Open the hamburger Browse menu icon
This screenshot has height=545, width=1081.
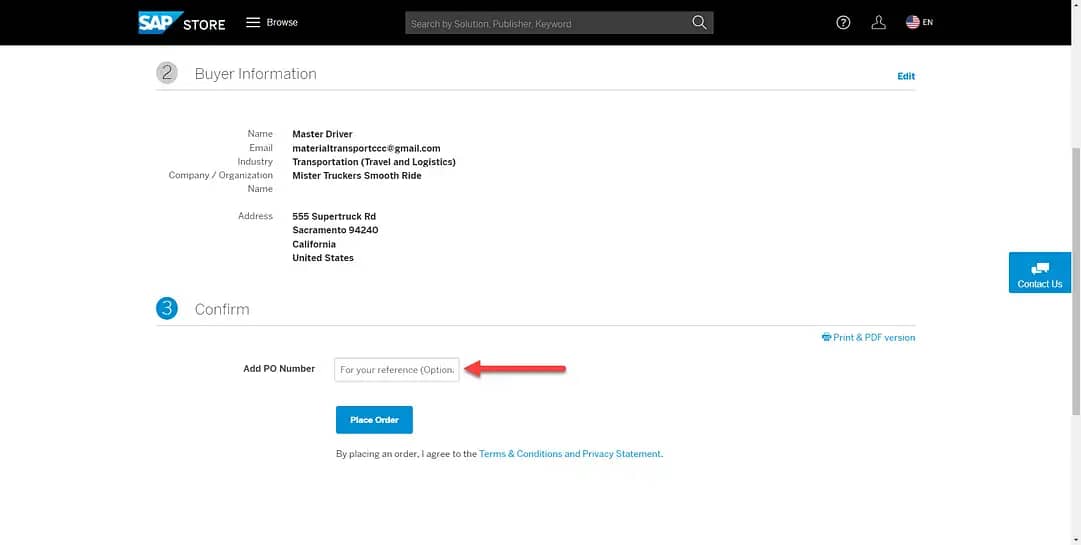tap(253, 23)
